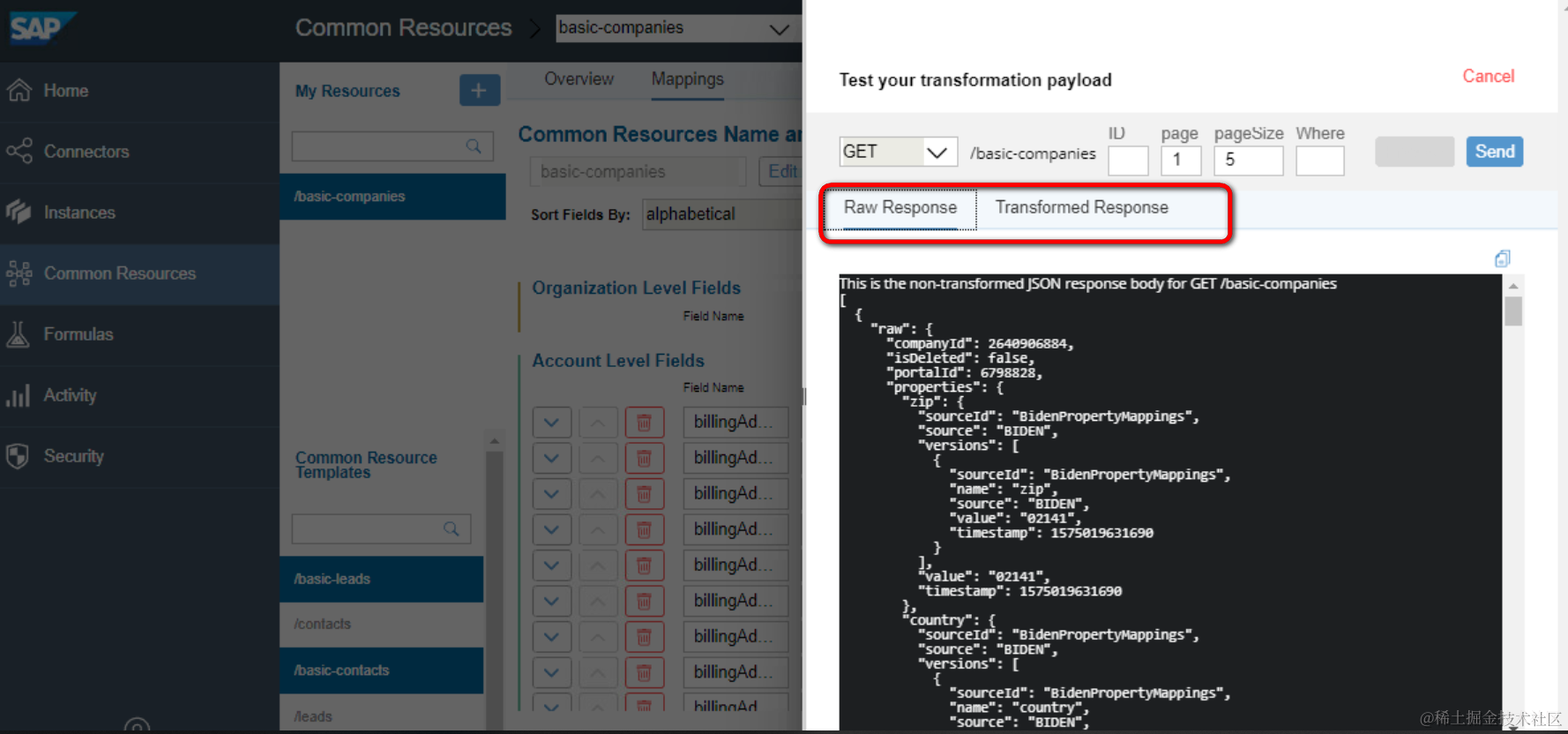Select the /leads template
The width and height of the screenshot is (1568, 734).
point(382,715)
